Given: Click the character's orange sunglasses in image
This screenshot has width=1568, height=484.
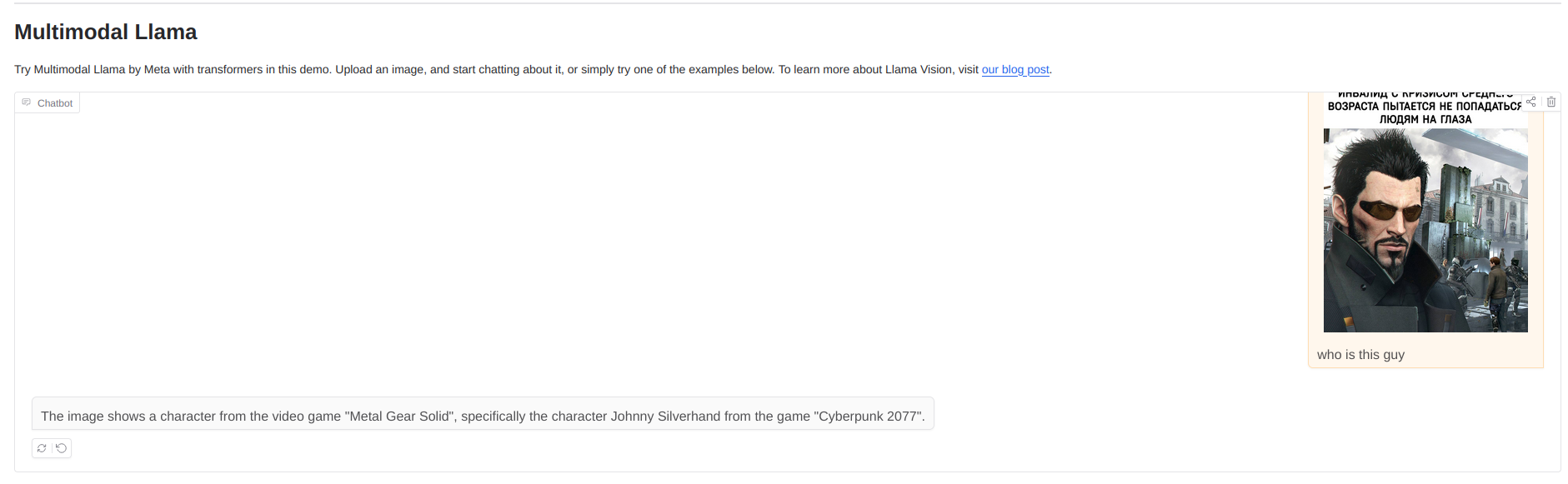Looking at the screenshot, I should (x=1390, y=208).
